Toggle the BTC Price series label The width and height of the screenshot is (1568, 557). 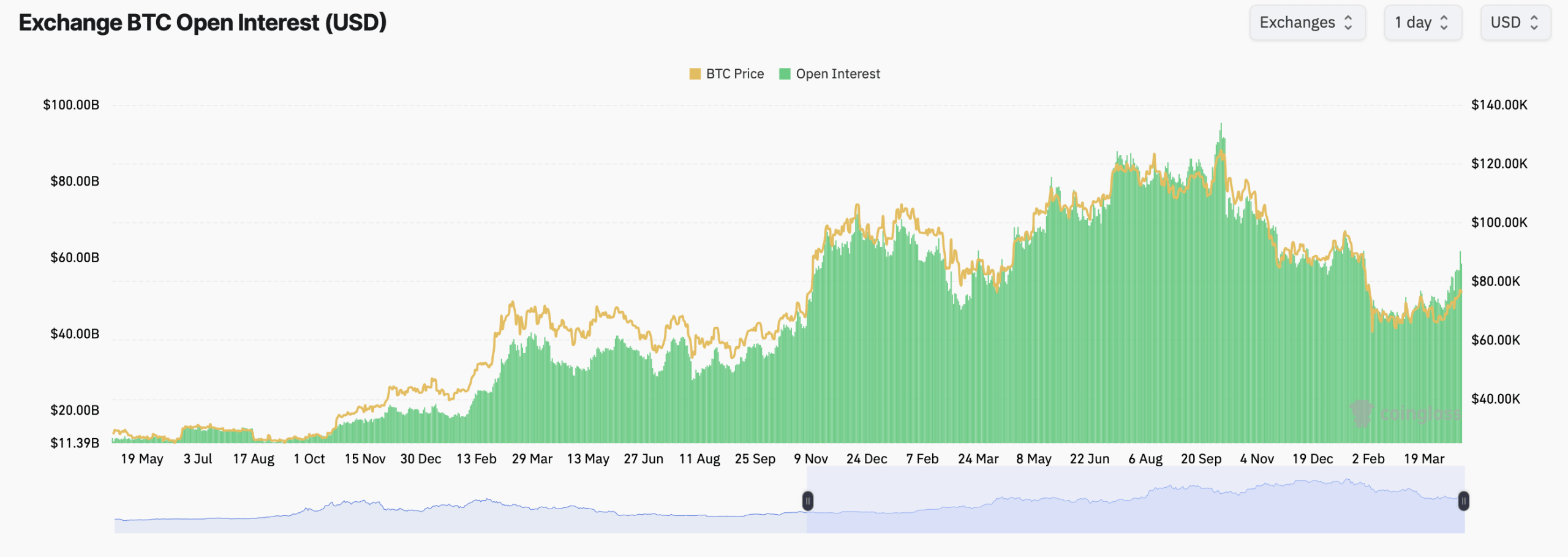pyautogui.click(x=734, y=74)
